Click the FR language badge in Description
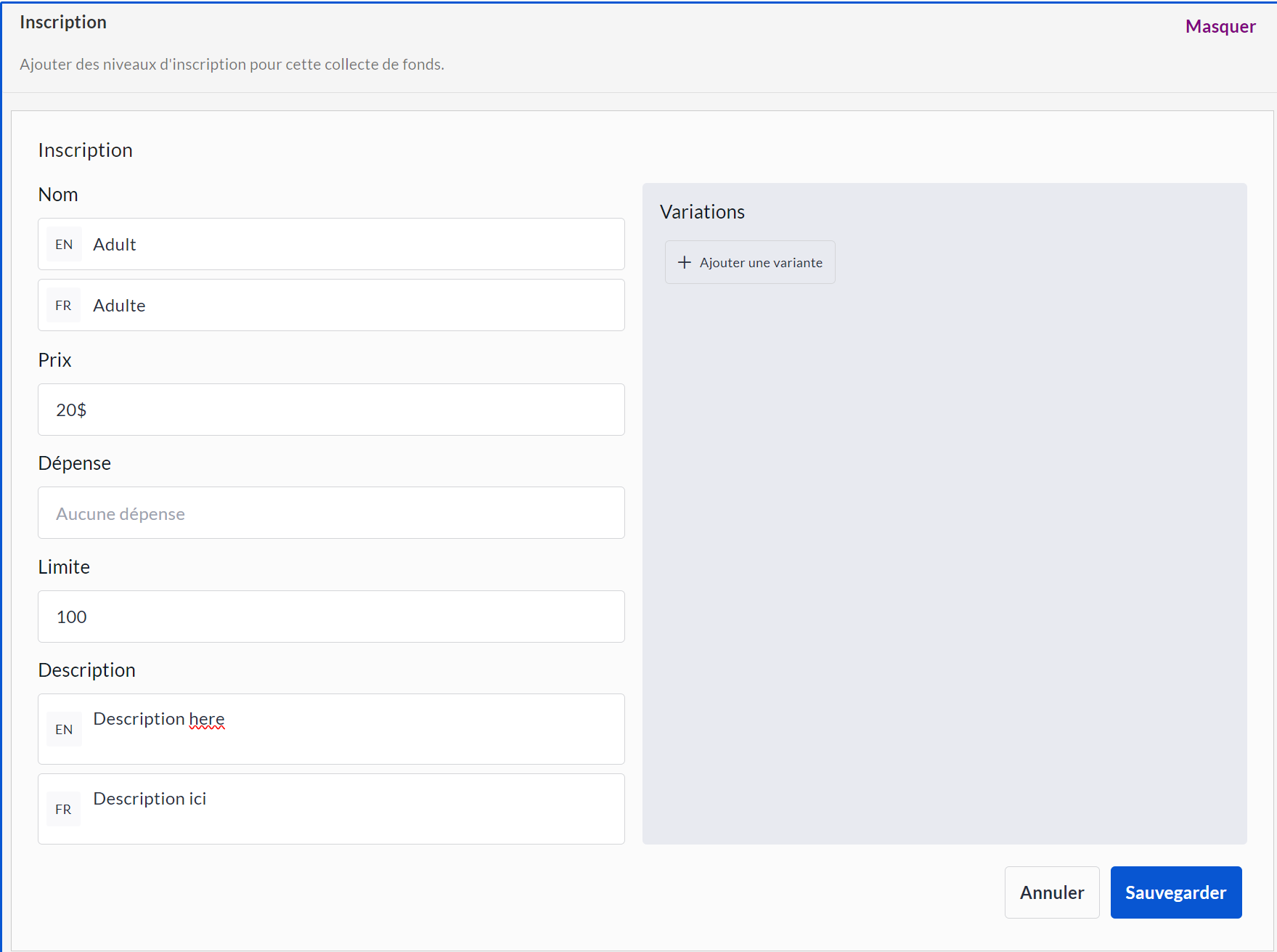This screenshot has width=1277, height=952. [64, 809]
